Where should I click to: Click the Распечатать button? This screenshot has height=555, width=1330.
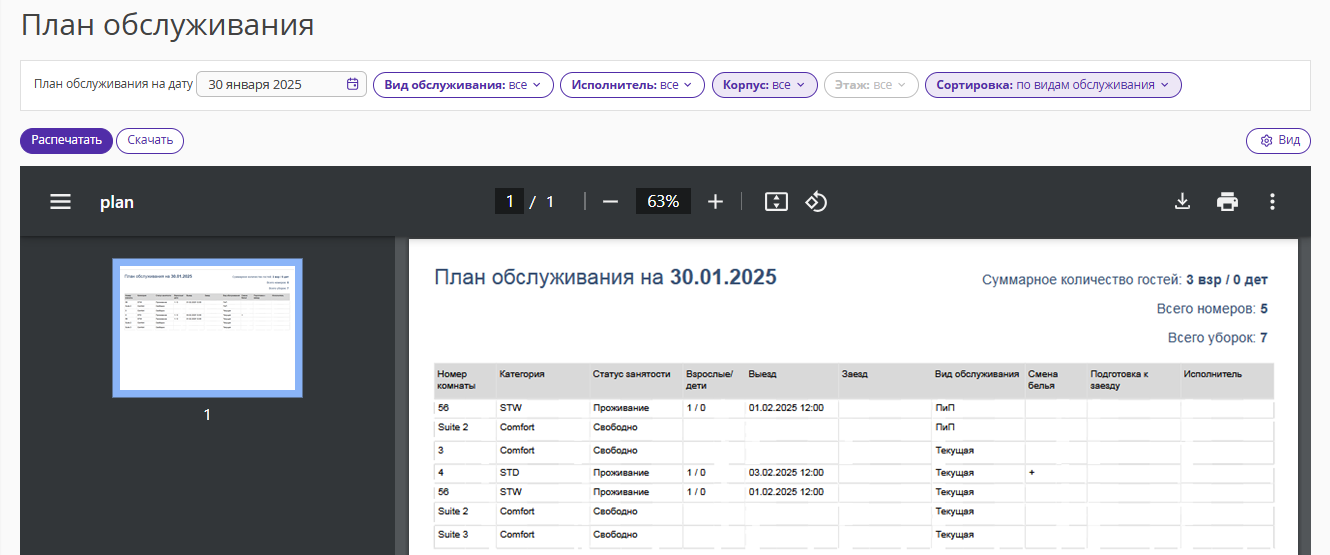click(66, 140)
